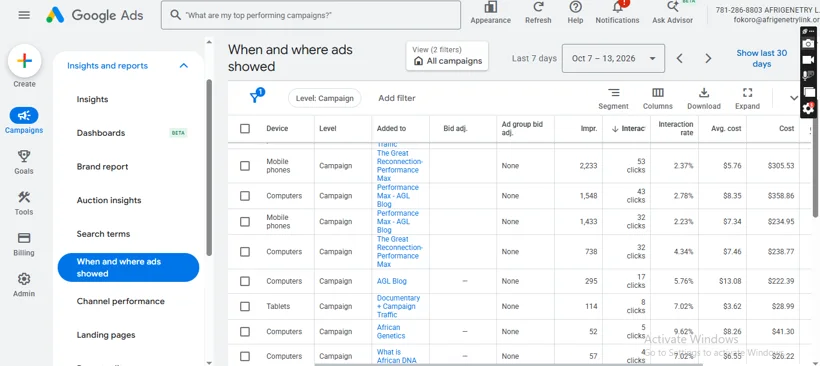The image size is (820, 366).
Task: Open Campaigns in the left rail
Action: pos(24,121)
